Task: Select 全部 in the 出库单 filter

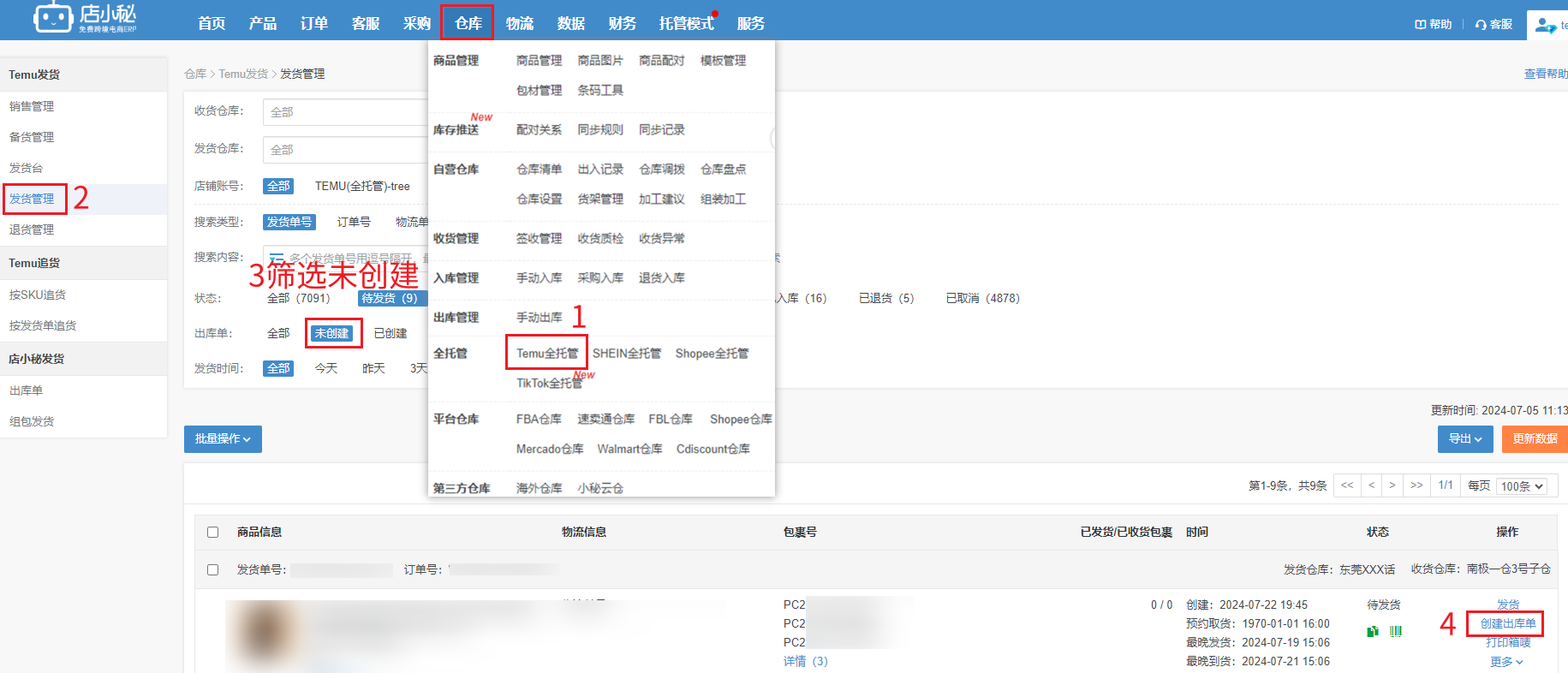Action: [x=278, y=333]
